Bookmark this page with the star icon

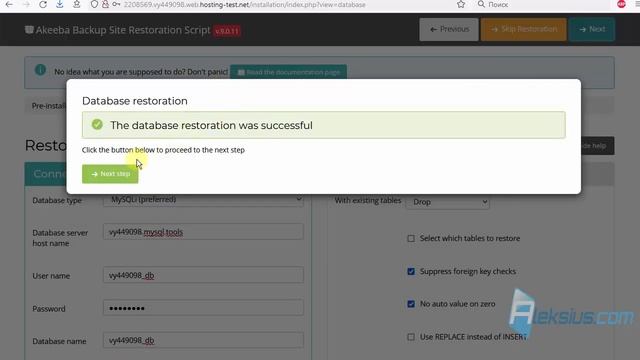pyautogui.click(x=461, y=4)
